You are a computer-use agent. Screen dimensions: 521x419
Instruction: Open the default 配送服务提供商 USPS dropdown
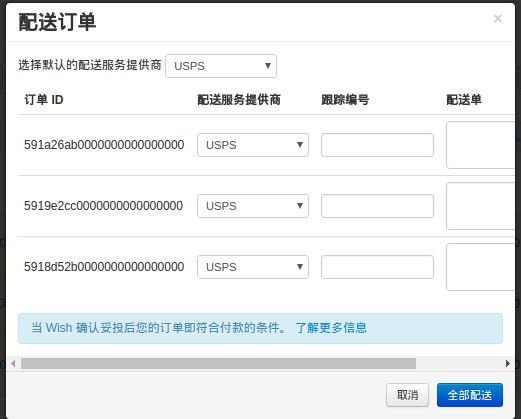(x=221, y=66)
